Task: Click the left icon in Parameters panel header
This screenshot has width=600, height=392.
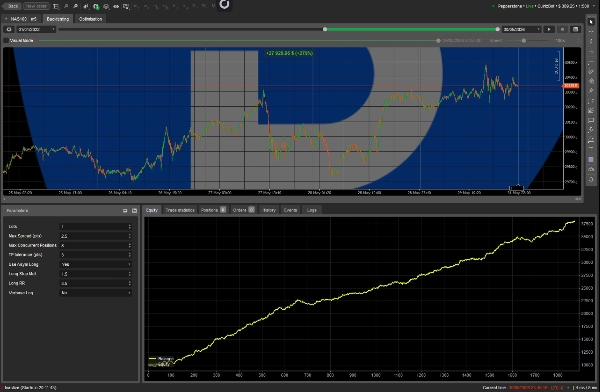Action: click(x=125, y=211)
